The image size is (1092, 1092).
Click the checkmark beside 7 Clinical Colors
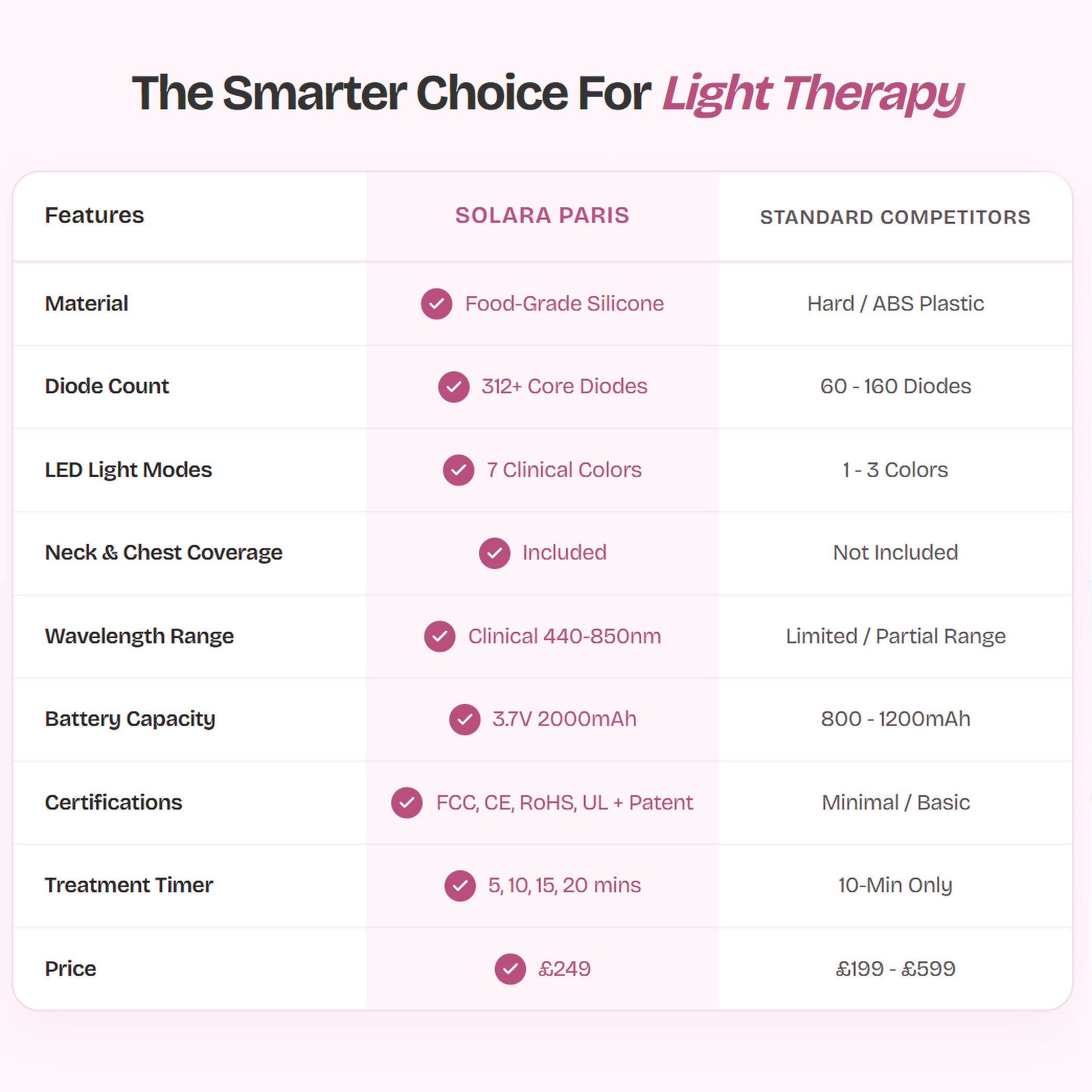tap(458, 470)
